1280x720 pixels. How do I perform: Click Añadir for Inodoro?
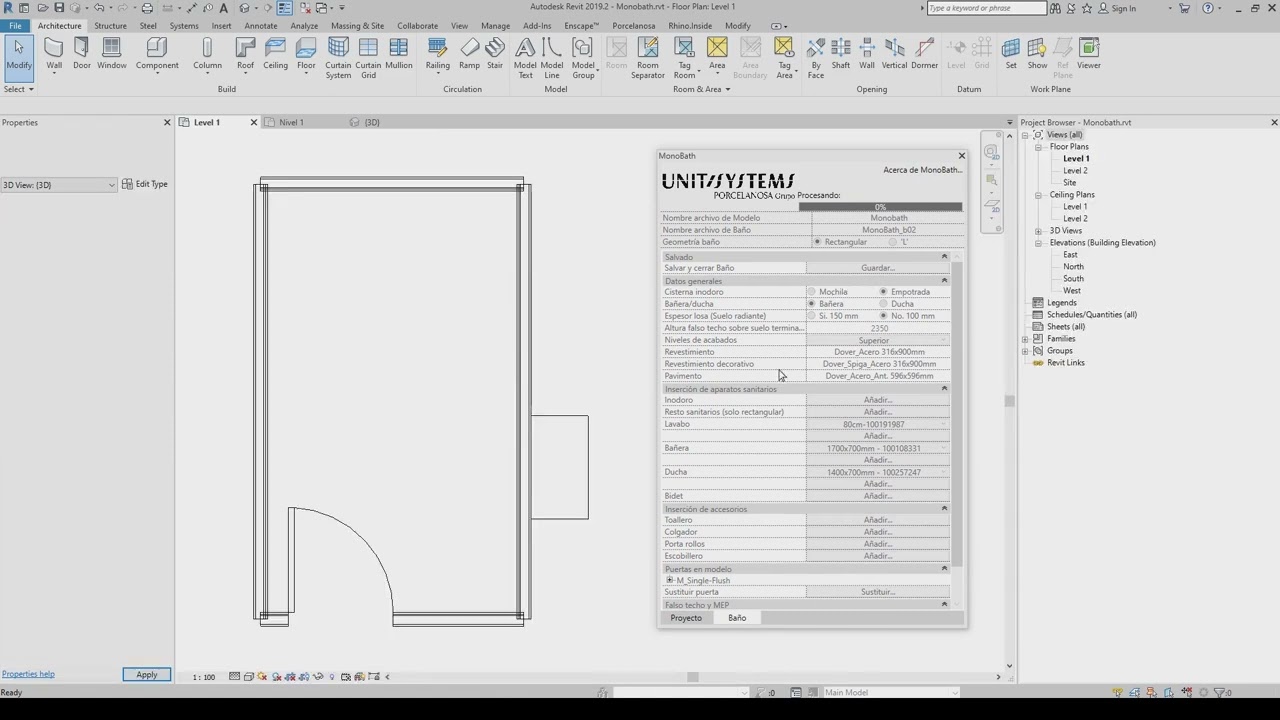878,400
